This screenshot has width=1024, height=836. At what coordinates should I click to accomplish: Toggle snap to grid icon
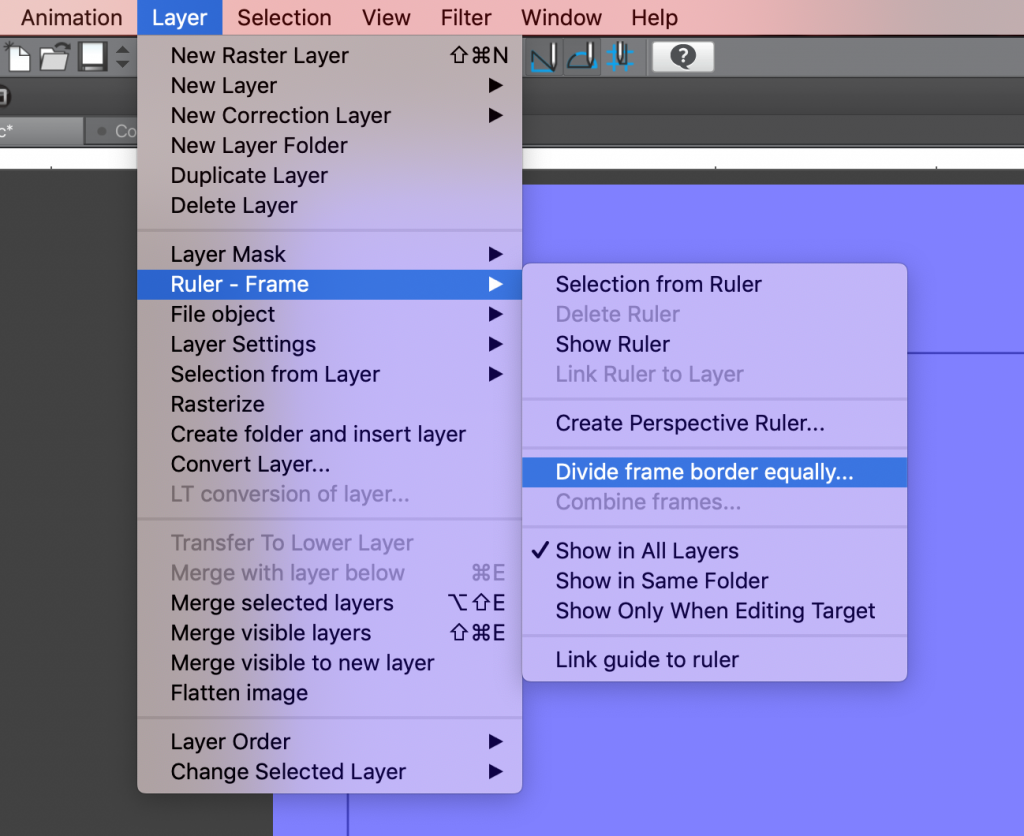619,57
